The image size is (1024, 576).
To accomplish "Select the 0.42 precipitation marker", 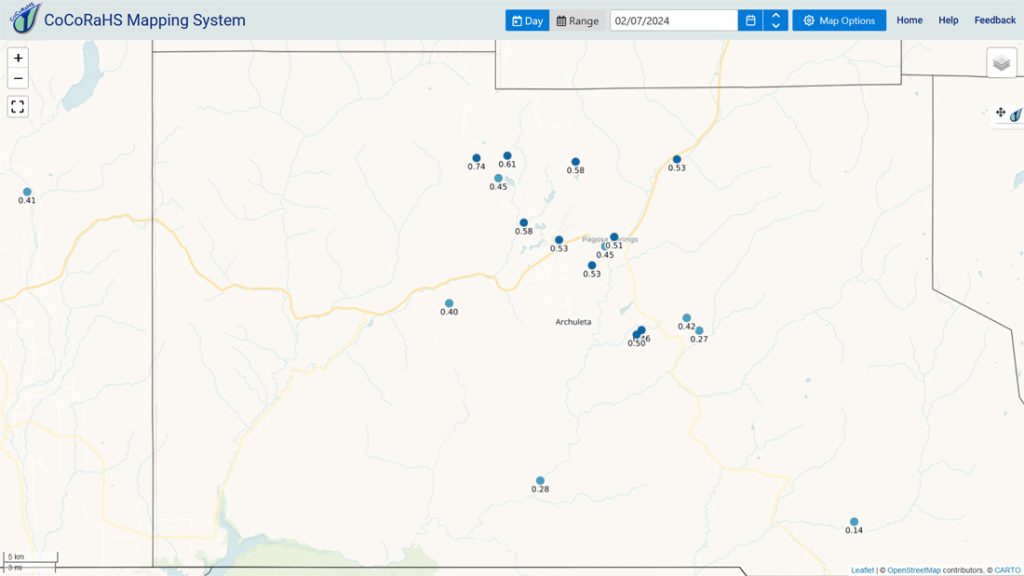I will (686, 318).
